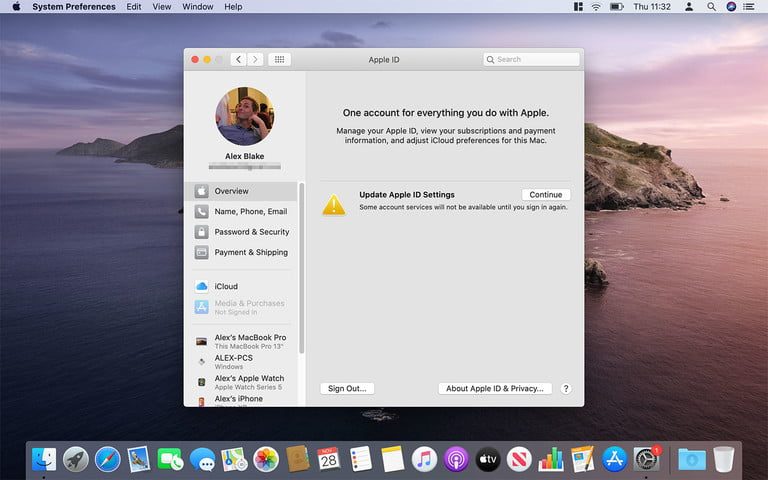Open Finder from the Dock

tap(44, 460)
